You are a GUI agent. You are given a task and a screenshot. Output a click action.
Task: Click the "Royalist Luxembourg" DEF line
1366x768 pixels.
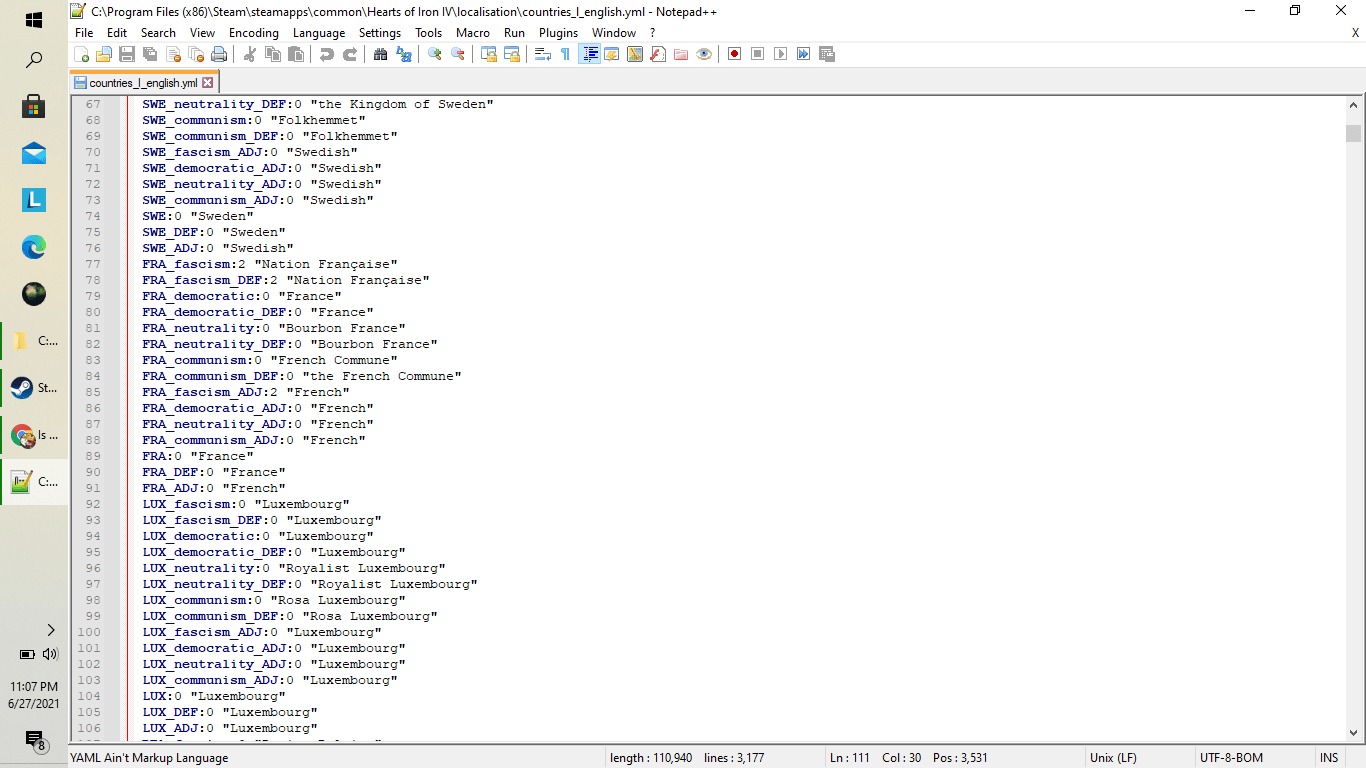[309, 584]
